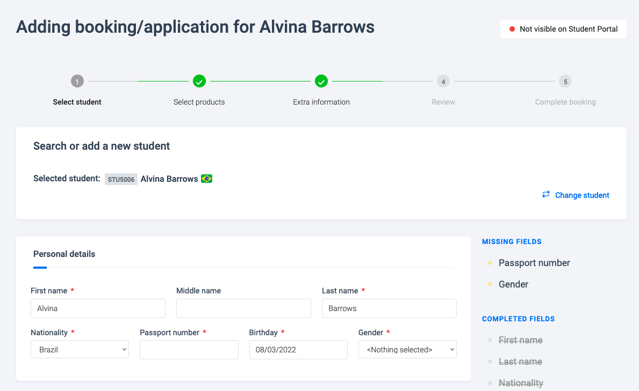Click the STU5006 student ID tag
This screenshot has height=391, width=639.
pyautogui.click(x=121, y=179)
